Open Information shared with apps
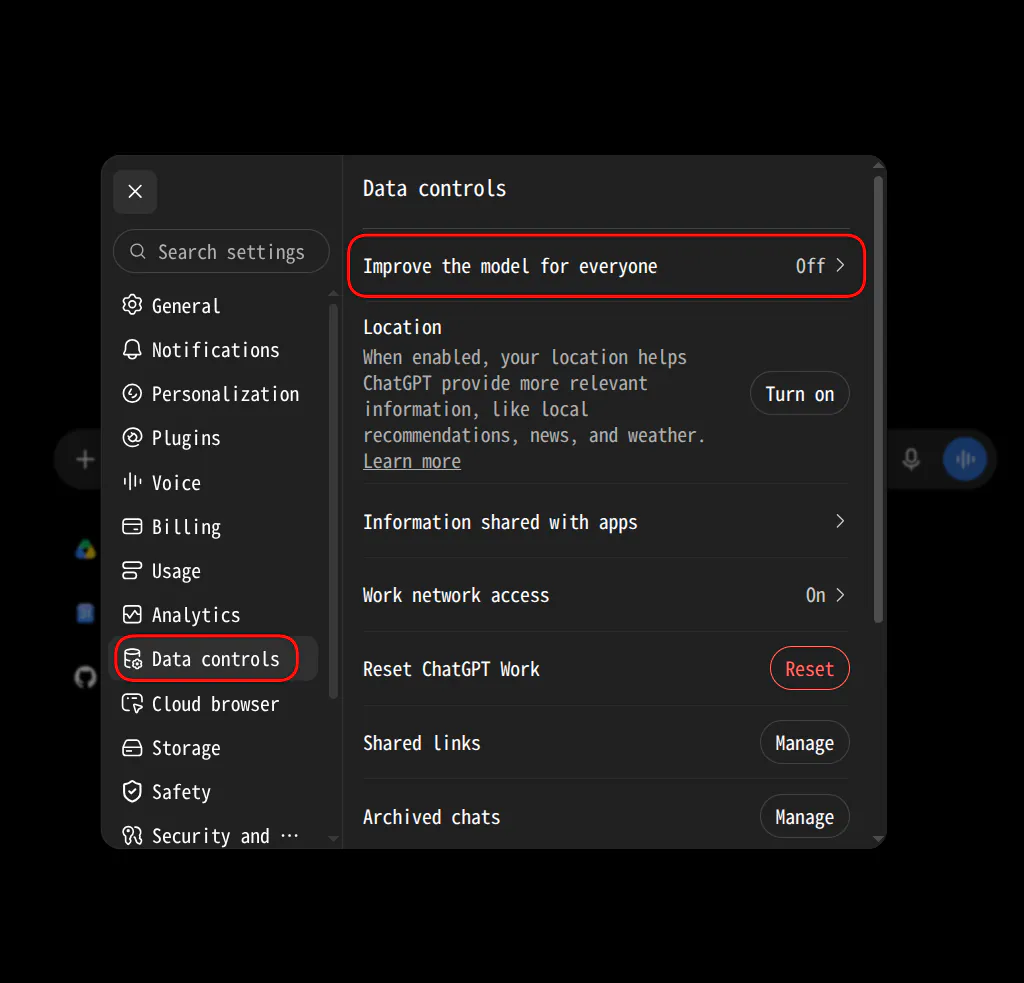This screenshot has width=1024, height=983. click(606, 522)
